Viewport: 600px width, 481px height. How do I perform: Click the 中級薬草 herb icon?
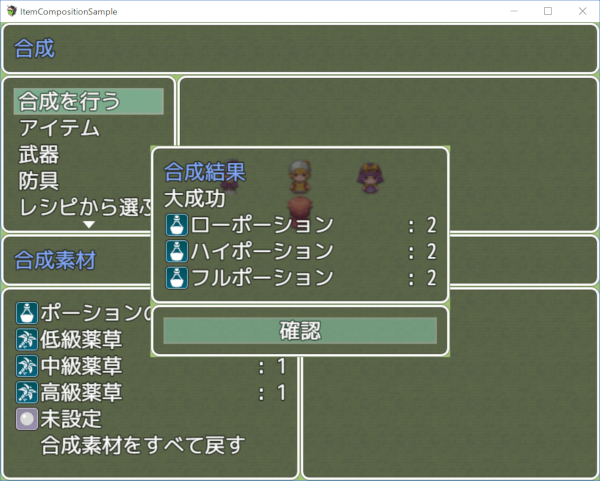click(x=27, y=365)
